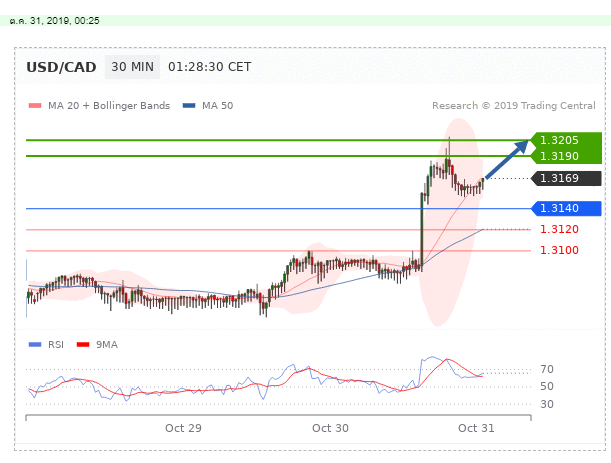The image size is (611, 463).
Task: Select the 30 MIN timeframe badge
Action: pos(132,67)
